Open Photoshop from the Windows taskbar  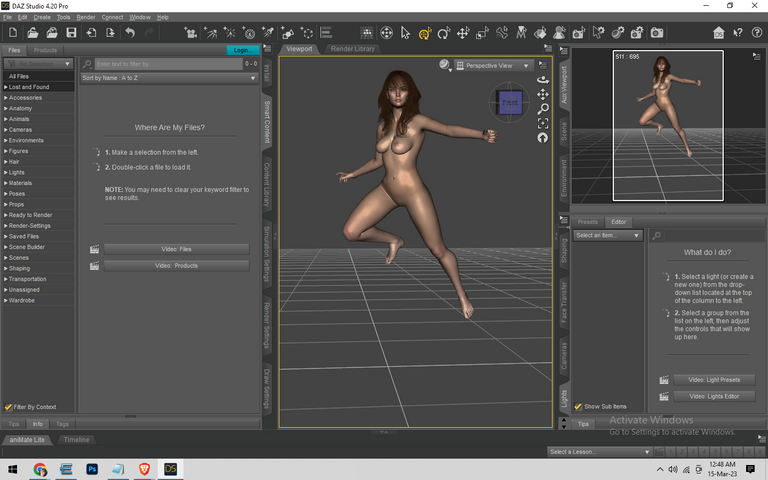[92, 469]
